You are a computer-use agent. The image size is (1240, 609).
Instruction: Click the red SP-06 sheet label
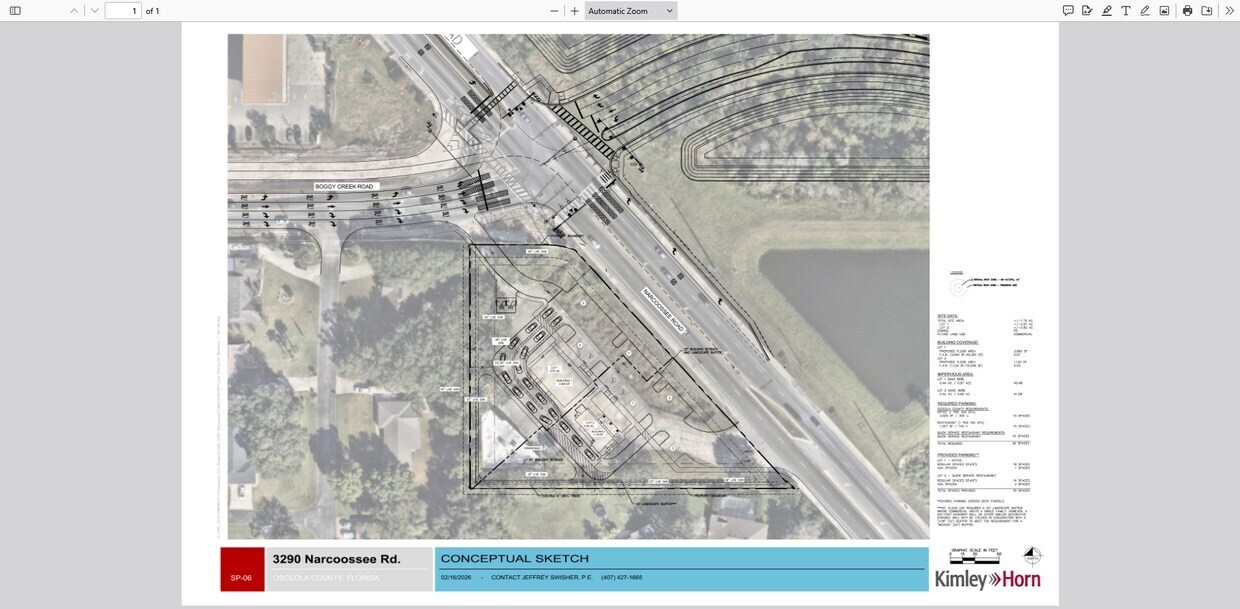click(x=241, y=569)
